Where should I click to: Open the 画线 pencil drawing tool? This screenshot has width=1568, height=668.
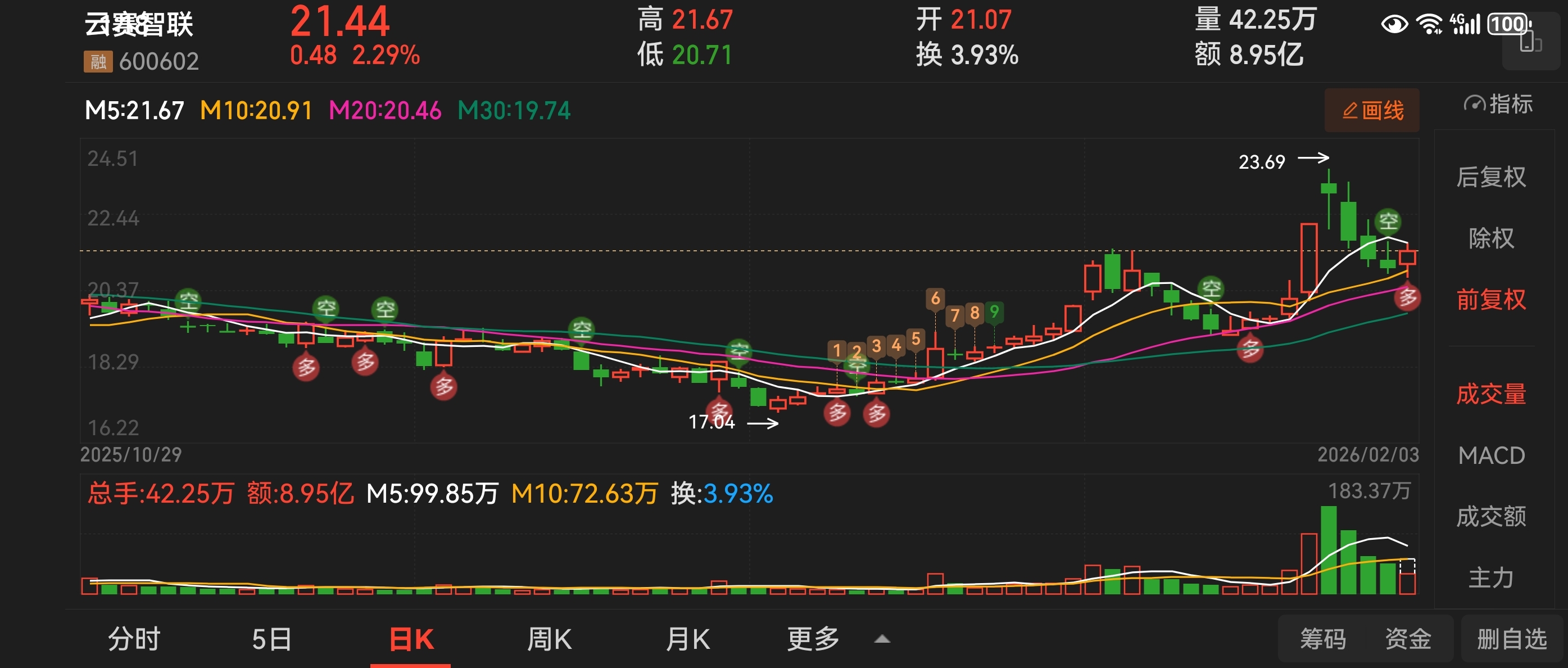pyautogui.click(x=1371, y=111)
